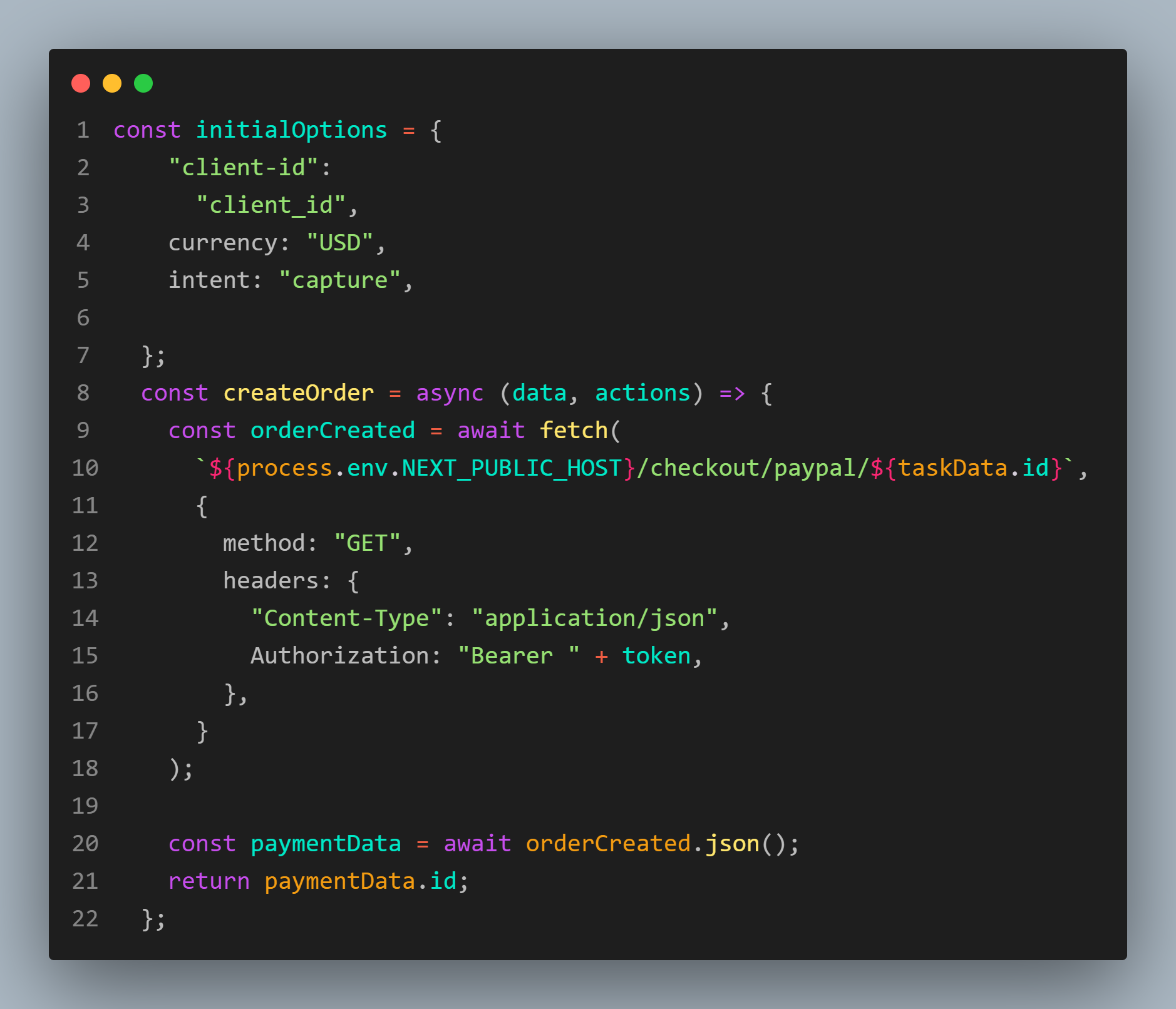Click the currency property name
The width and height of the screenshot is (1176, 1009).
(222, 243)
